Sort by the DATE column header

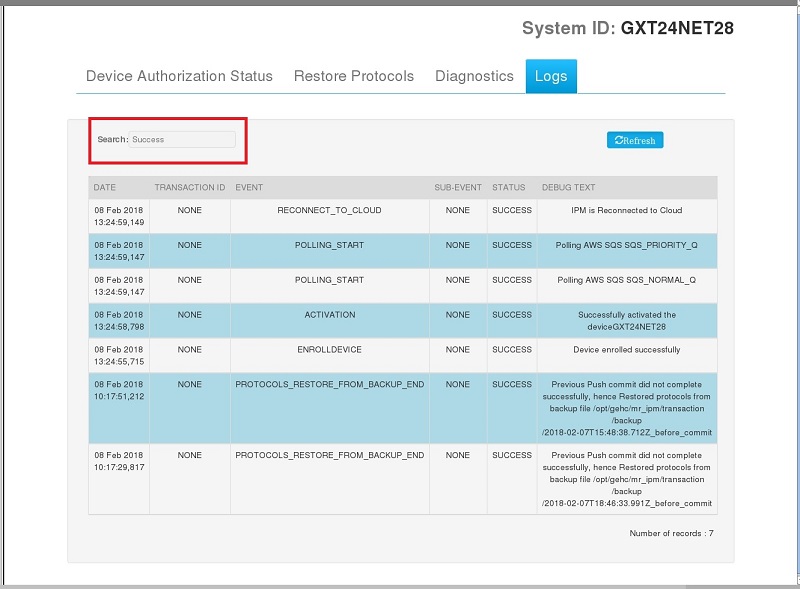tap(105, 187)
